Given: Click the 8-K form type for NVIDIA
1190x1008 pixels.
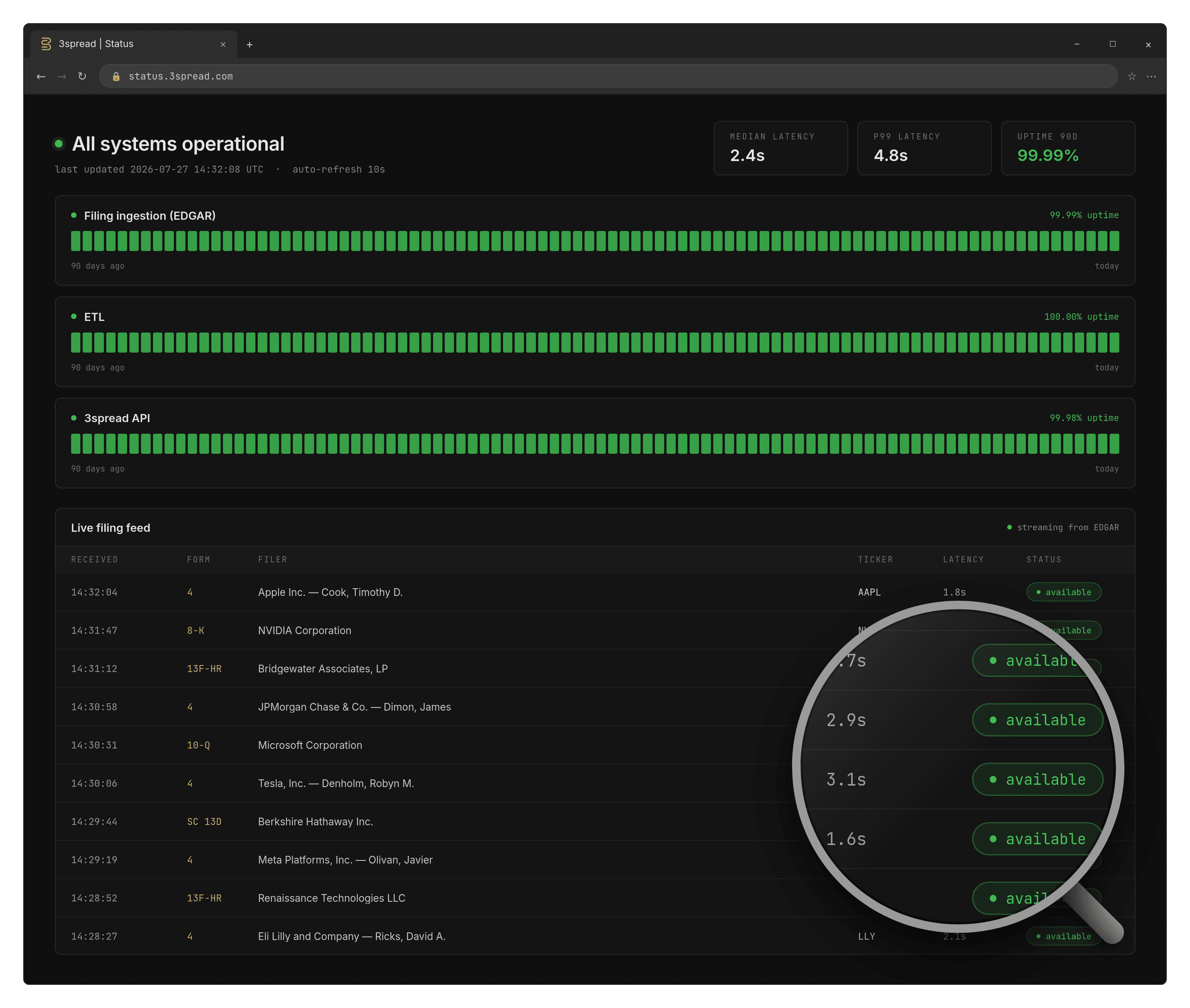Looking at the screenshot, I should coord(195,631).
